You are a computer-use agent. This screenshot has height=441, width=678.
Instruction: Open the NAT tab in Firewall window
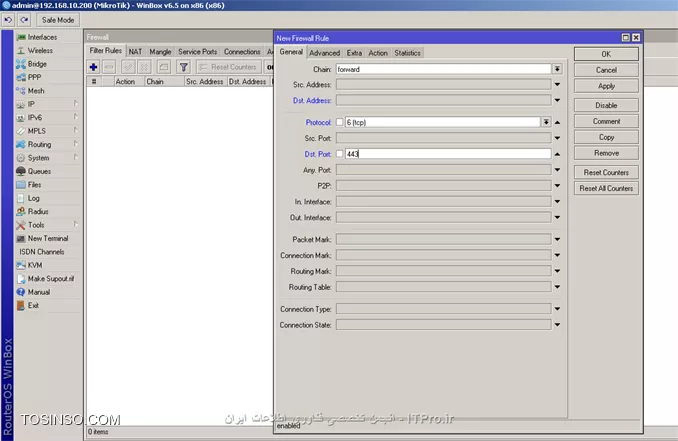point(135,52)
